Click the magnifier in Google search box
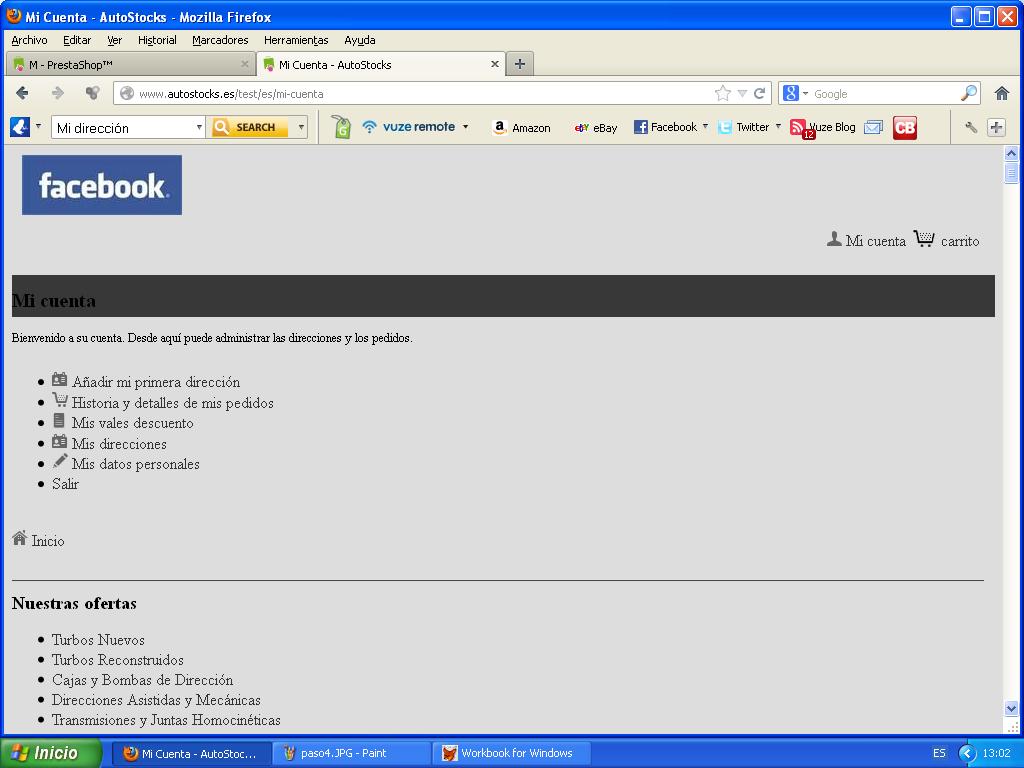Image resolution: width=1024 pixels, height=768 pixels. [969, 93]
